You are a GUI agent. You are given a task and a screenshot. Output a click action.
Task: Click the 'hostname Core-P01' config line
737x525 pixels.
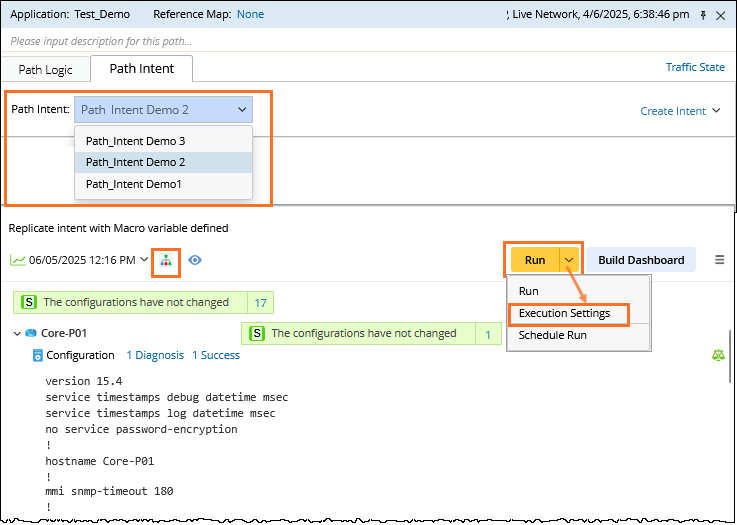click(100, 461)
